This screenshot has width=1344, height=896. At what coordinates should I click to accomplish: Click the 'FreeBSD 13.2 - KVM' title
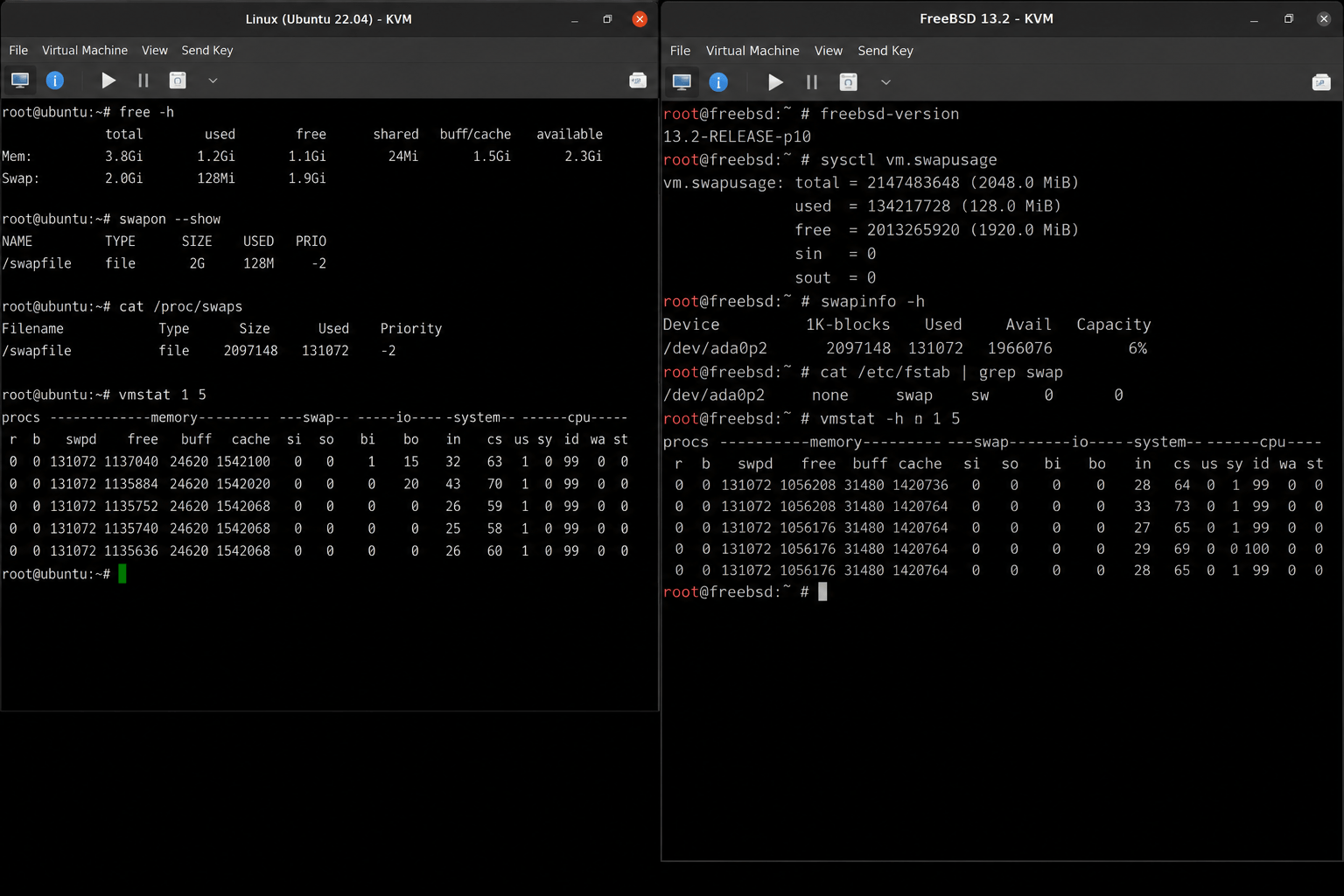pyautogui.click(x=986, y=18)
